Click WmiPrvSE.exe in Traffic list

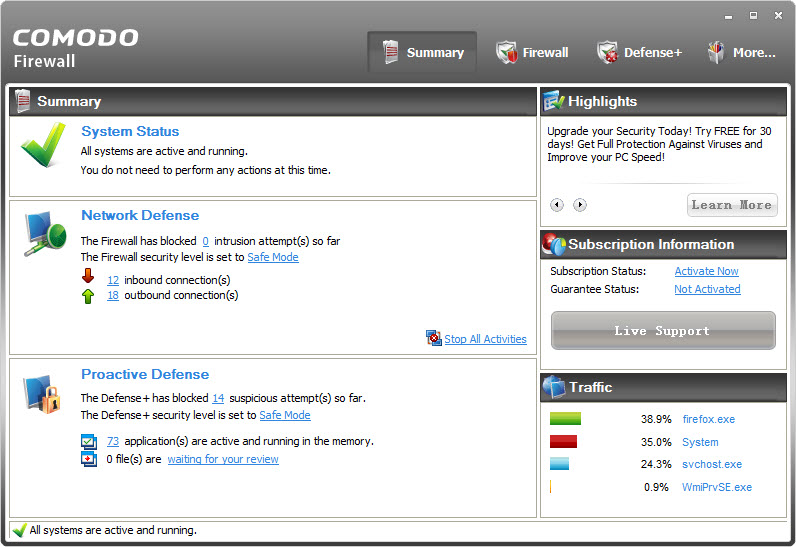pos(717,487)
